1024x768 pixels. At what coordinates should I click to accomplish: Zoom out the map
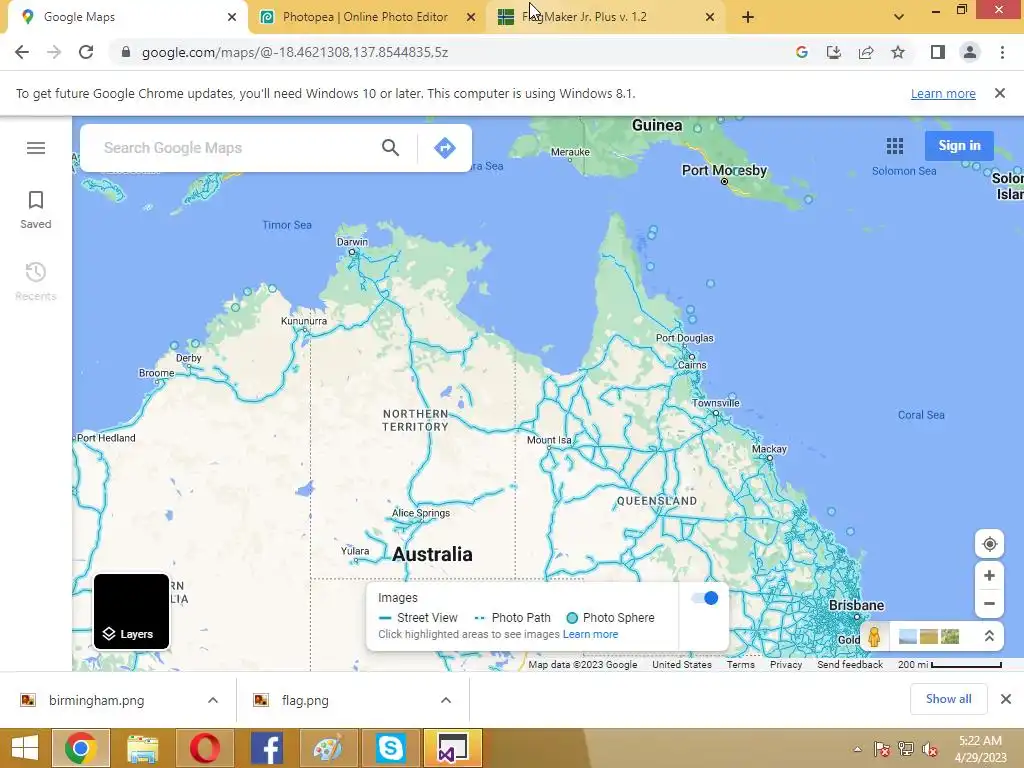[x=989, y=603]
